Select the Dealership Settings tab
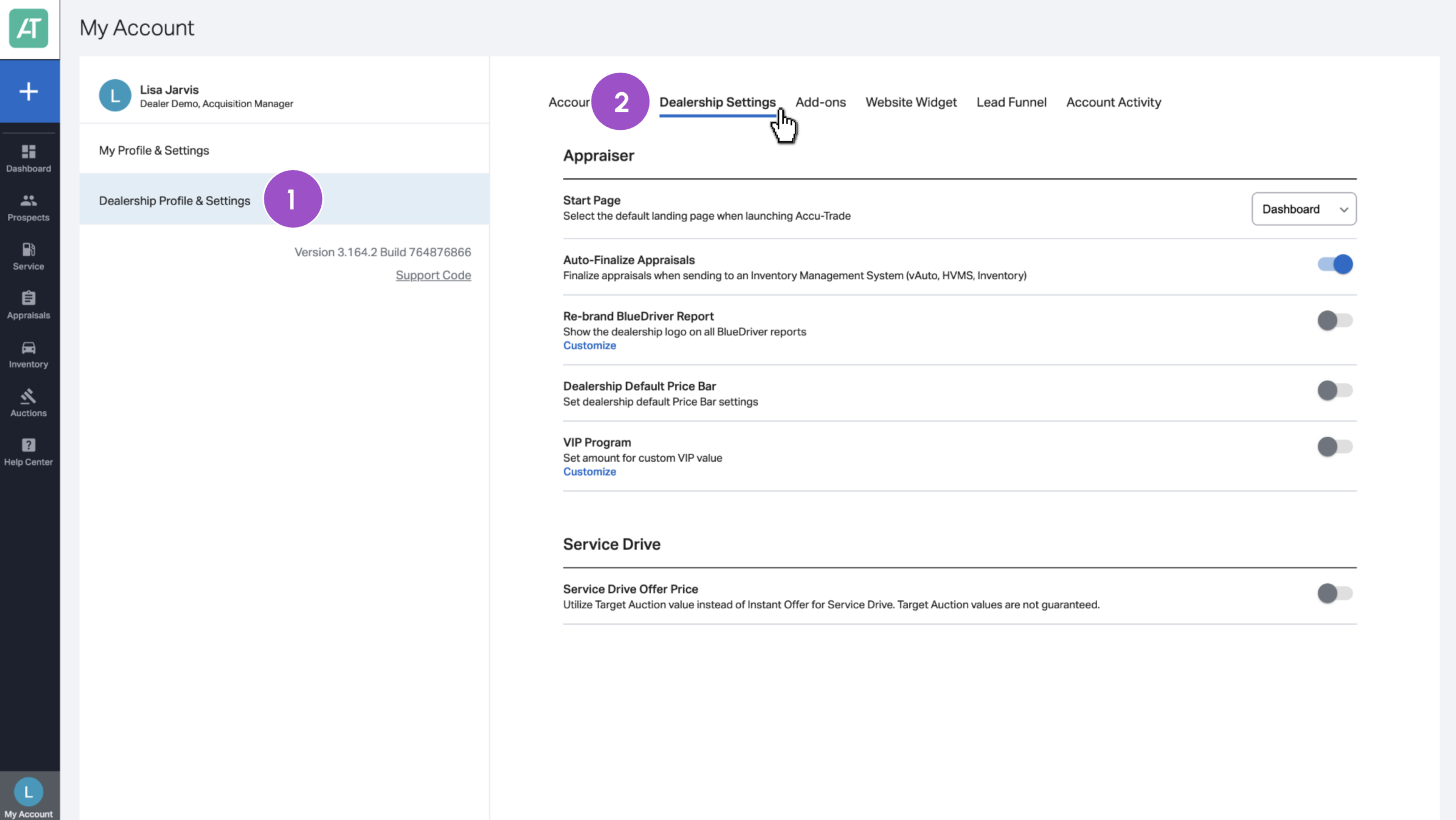 pyautogui.click(x=717, y=102)
